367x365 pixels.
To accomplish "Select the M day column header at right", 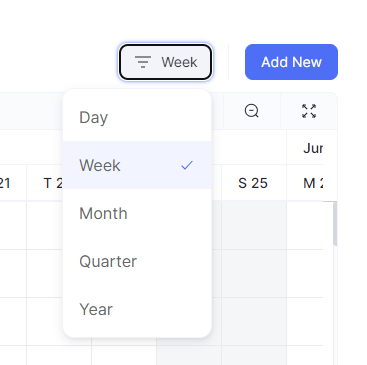I will [313, 183].
